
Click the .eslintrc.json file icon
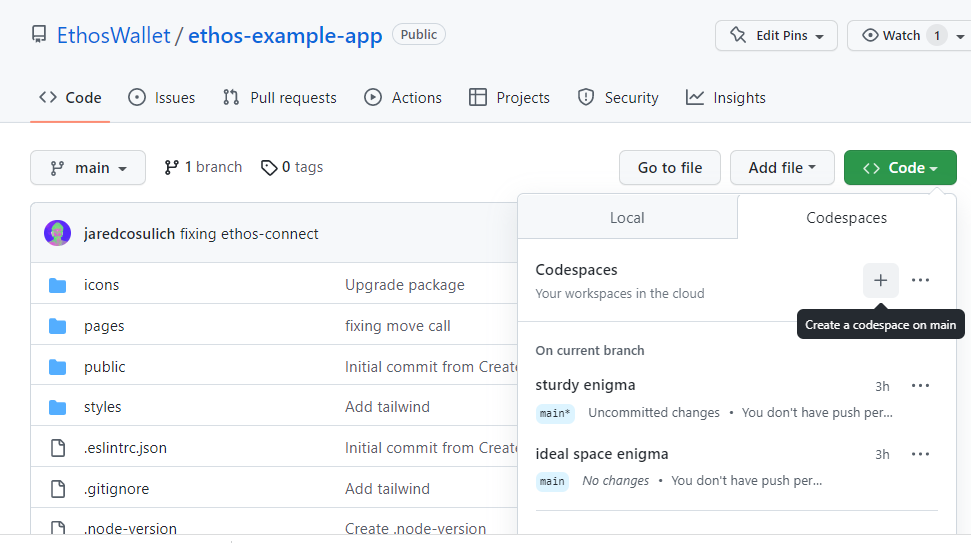(58, 448)
